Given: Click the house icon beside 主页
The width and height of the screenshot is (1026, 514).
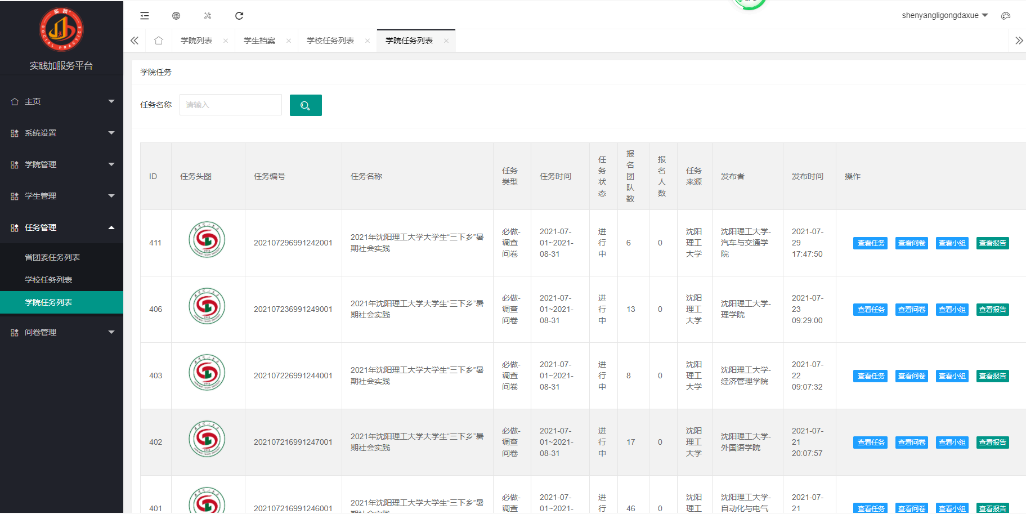Looking at the screenshot, I should [x=14, y=102].
